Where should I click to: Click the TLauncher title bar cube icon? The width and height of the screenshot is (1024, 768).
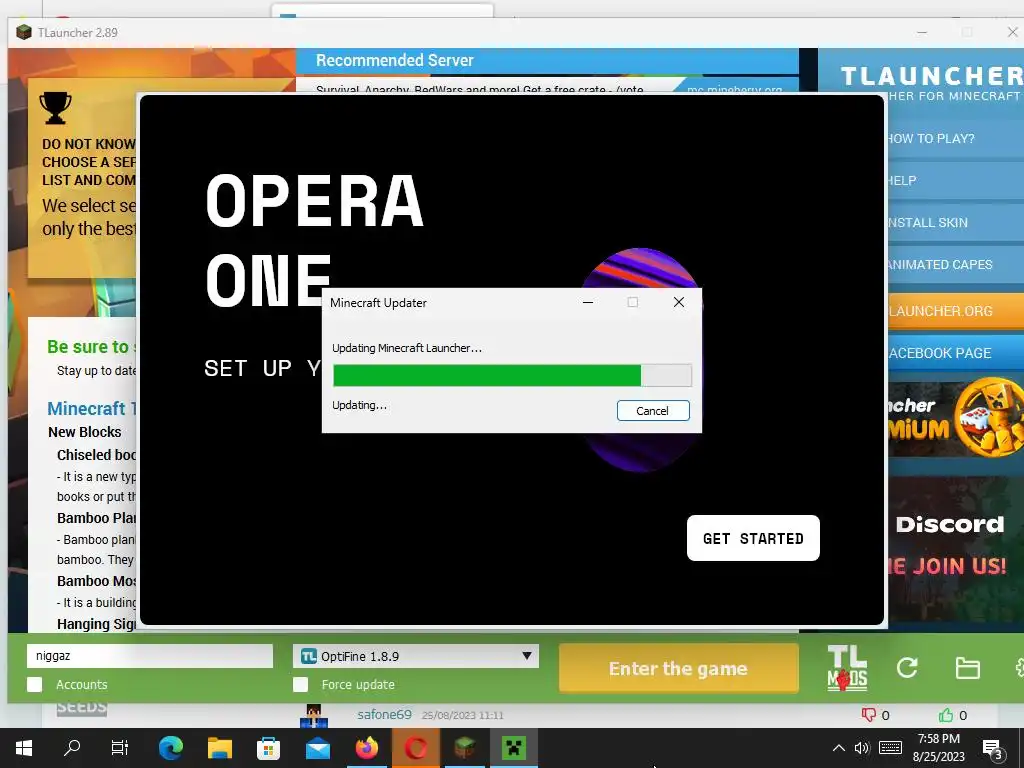[x=24, y=32]
